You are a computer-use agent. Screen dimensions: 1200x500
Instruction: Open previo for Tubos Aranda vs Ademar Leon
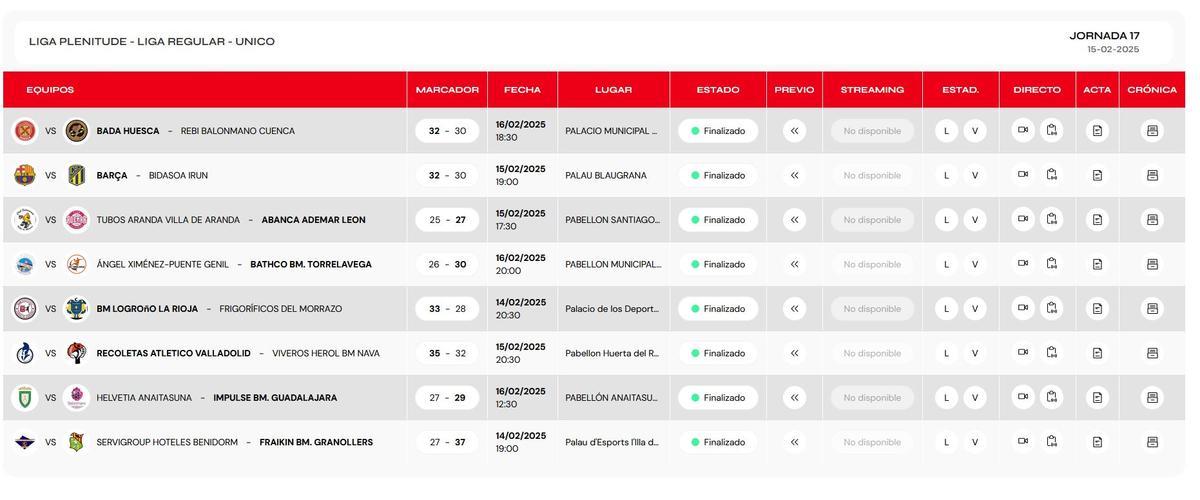[x=795, y=220]
